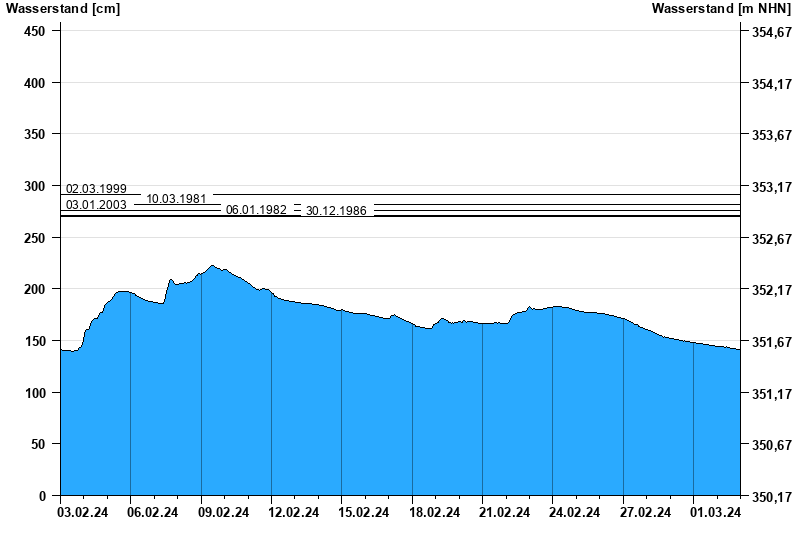Click the left axis title Wasserstand [cm]
The width and height of the screenshot is (800, 550).
point(63,8)
